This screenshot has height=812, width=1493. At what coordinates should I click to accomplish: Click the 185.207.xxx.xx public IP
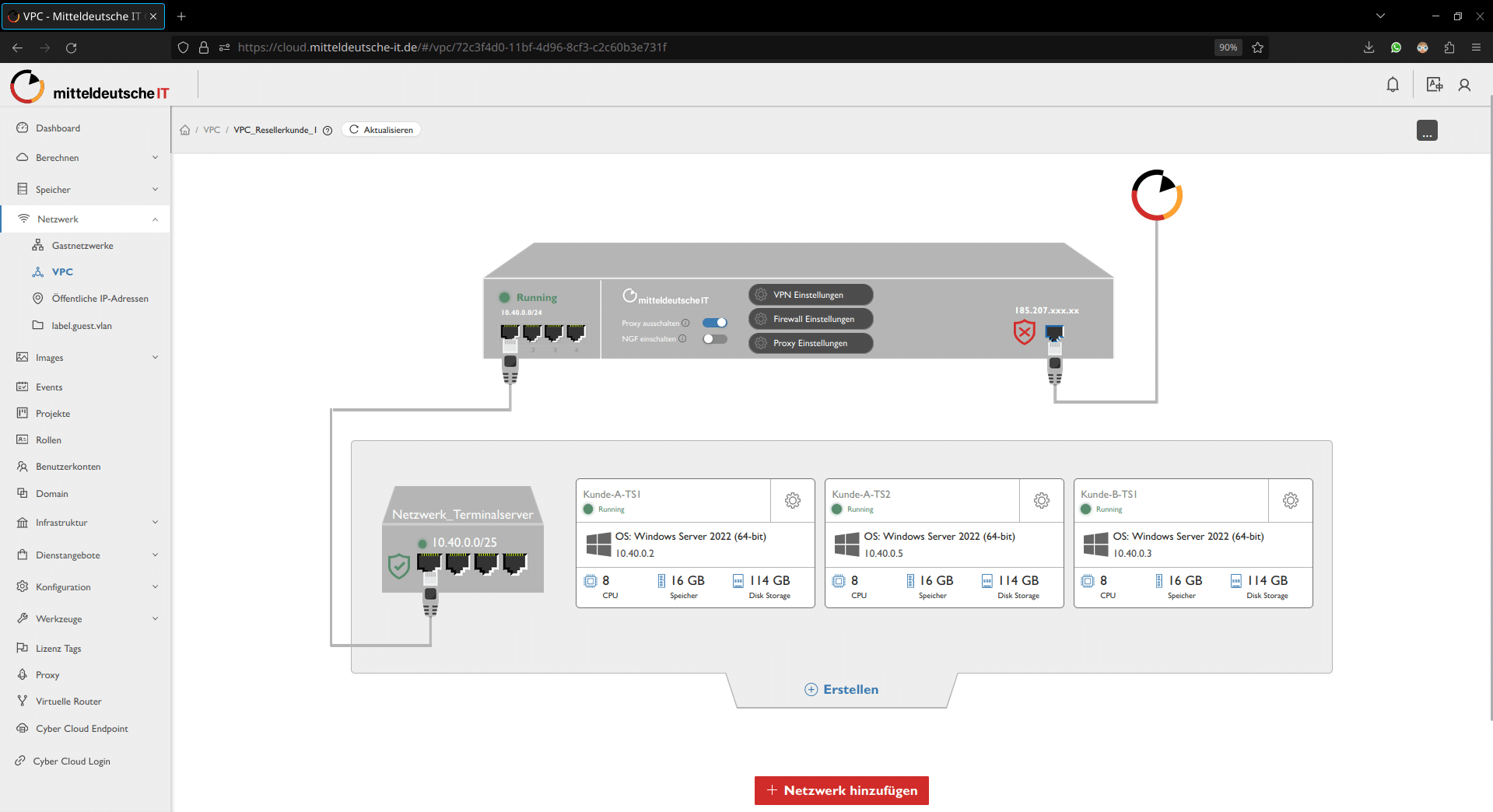[1046, 310]
